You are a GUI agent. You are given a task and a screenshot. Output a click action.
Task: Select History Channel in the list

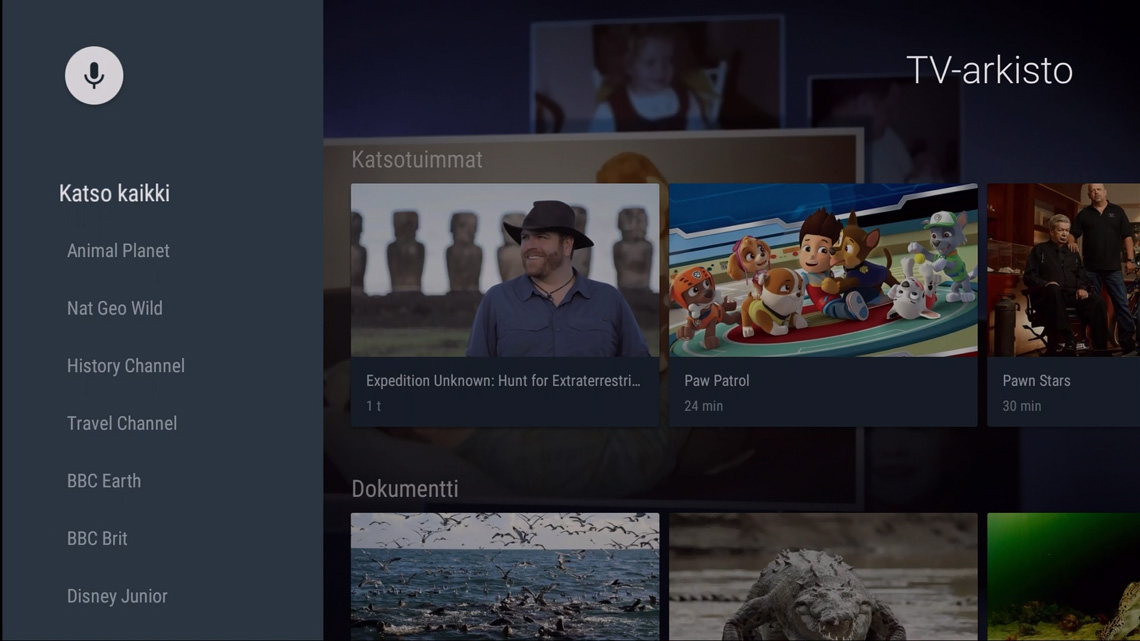(125, 366)
